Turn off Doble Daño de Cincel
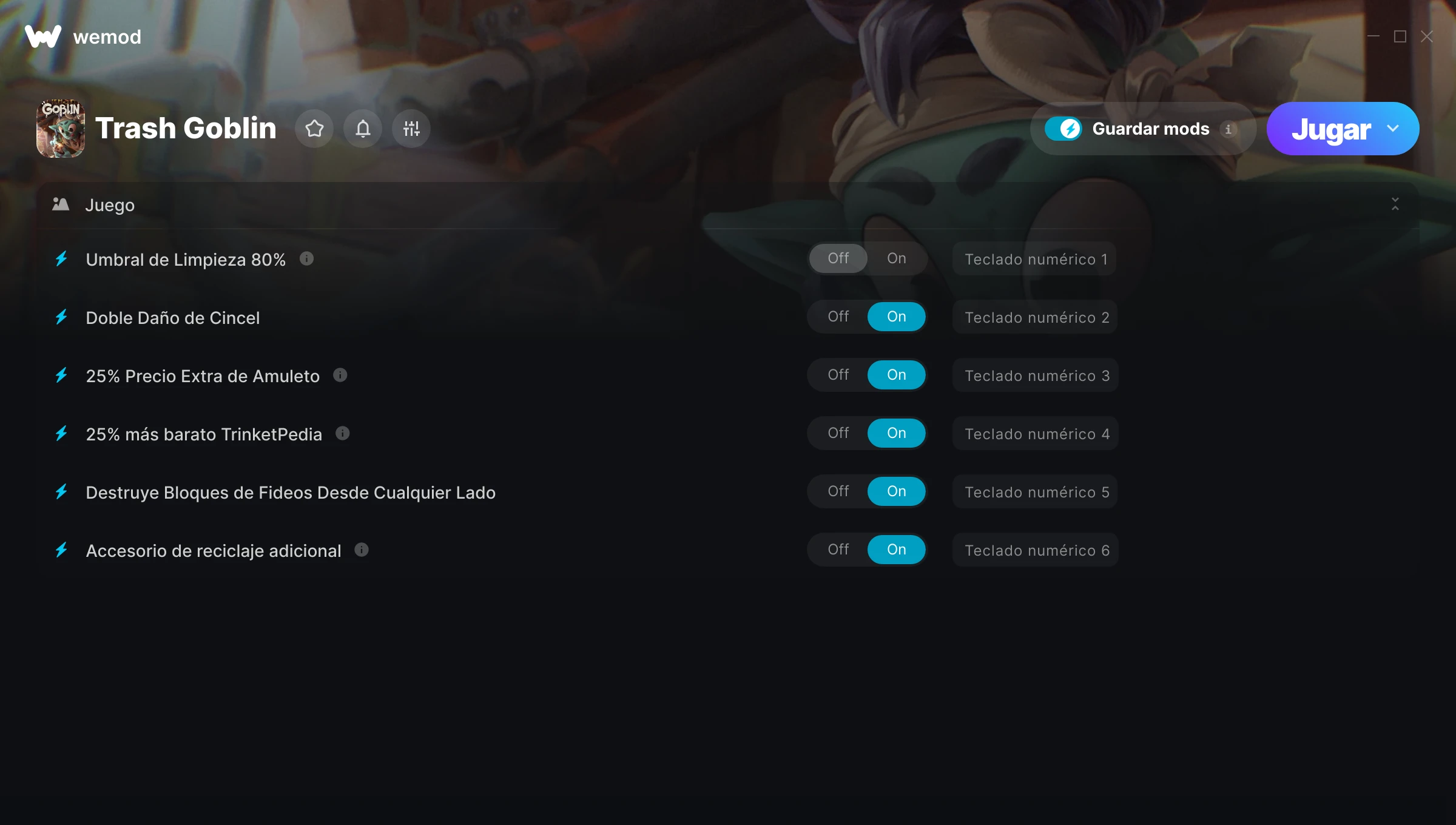 (838, 317)
